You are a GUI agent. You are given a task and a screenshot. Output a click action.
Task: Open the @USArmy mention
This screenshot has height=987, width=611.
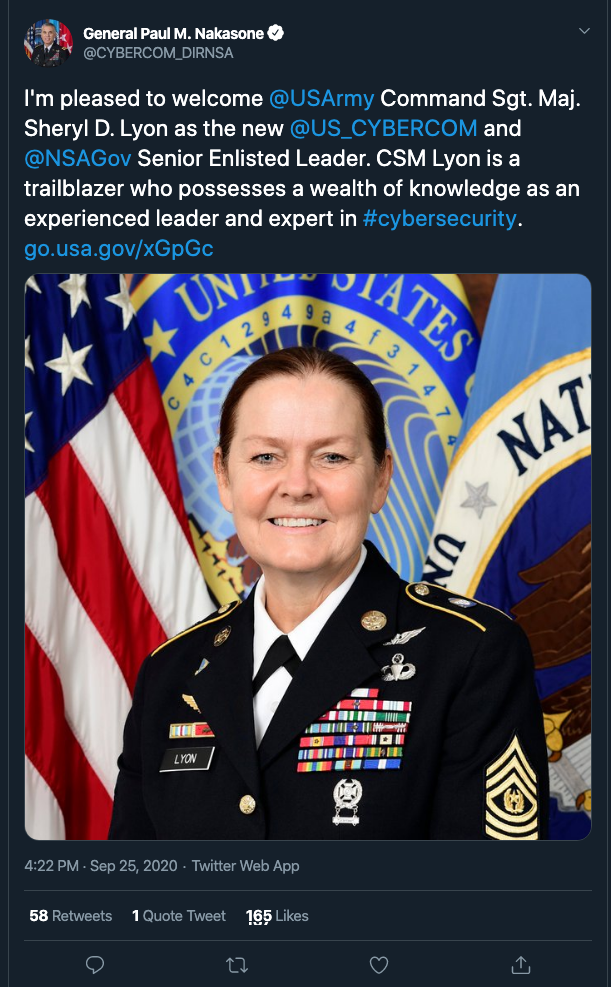[x=322, y=98]
